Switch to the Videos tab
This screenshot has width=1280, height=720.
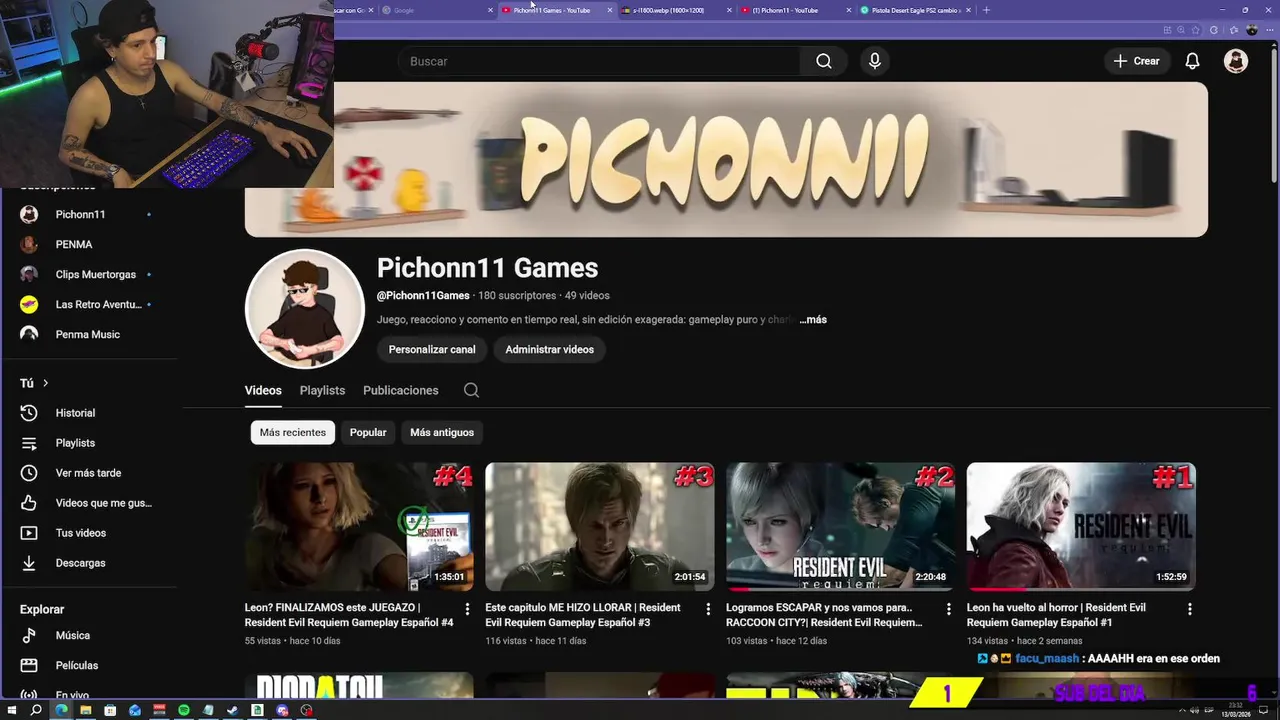pyautogui.click(x=263, y=390)
